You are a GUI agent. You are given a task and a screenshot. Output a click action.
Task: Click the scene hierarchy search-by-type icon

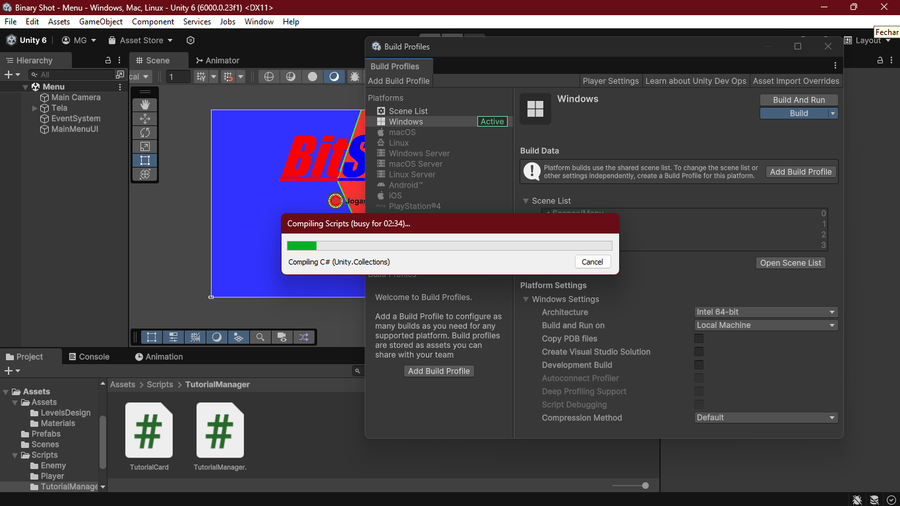[x=119, y=75]
